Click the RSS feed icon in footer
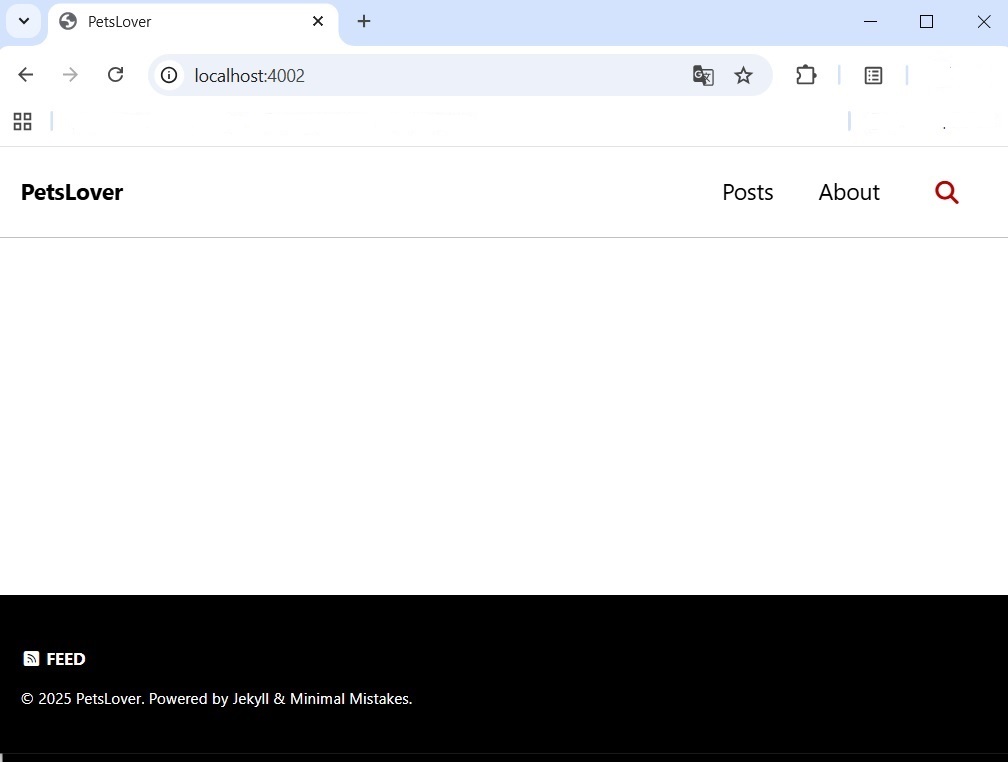Image resolution: width=1008 pixels, height=762 pixels. (x=31, y=659)
